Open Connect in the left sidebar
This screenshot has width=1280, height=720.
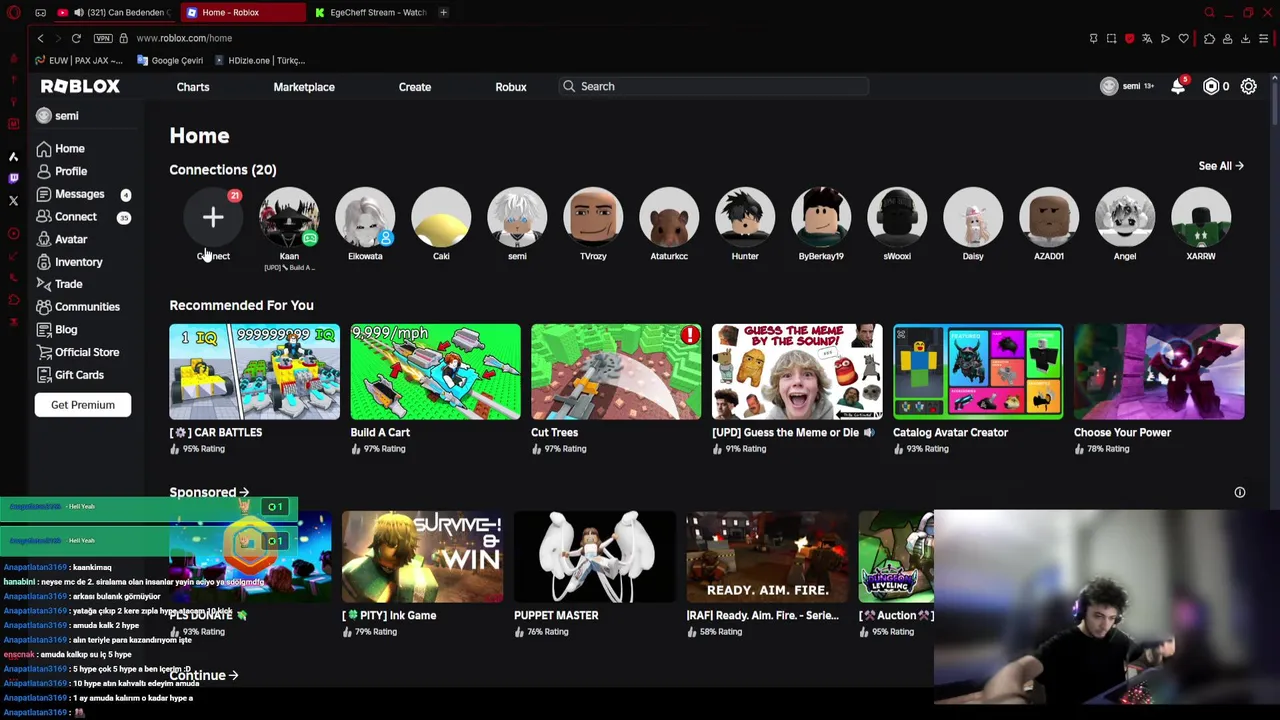pyautogui.click(x=76, y=216)
